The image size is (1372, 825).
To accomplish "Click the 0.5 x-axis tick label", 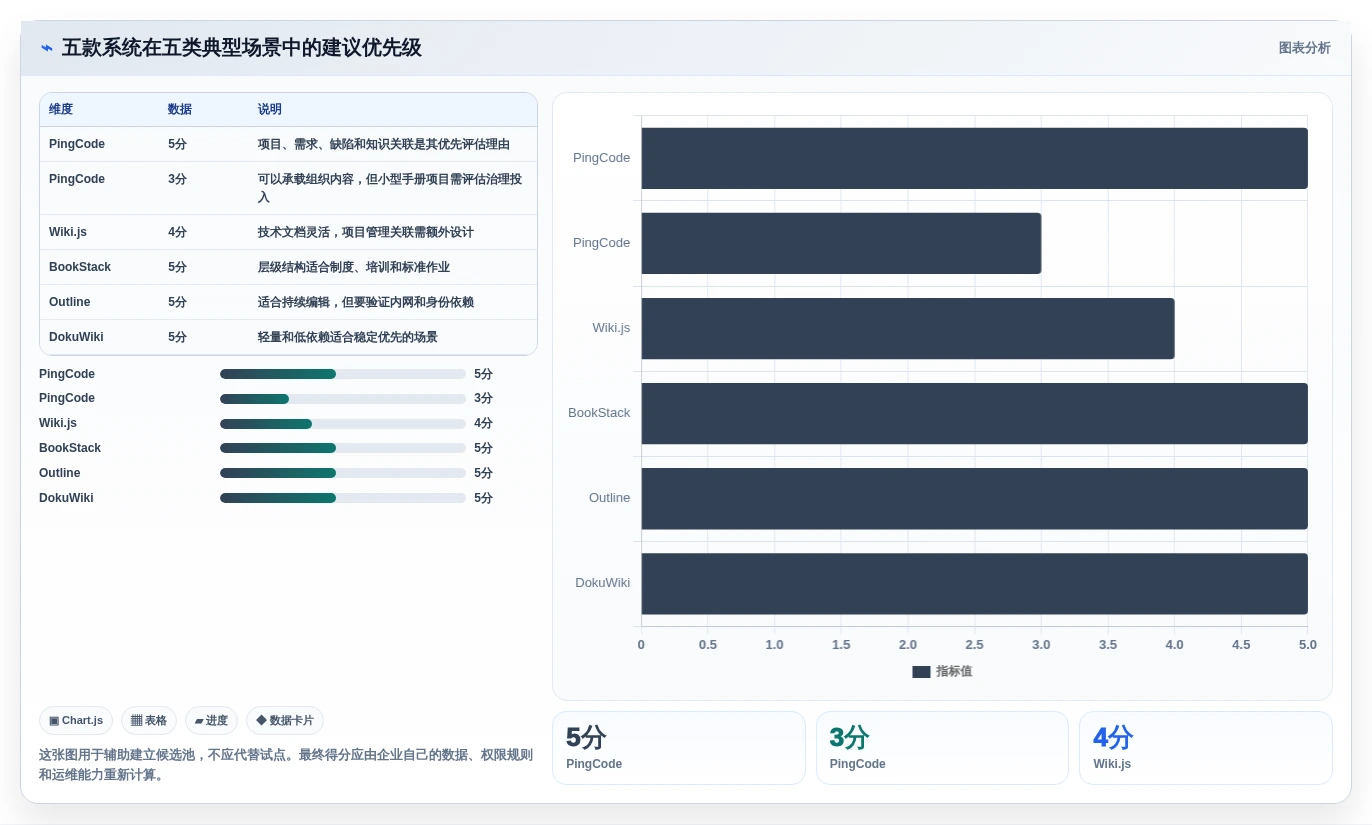I will click(708, 645).
